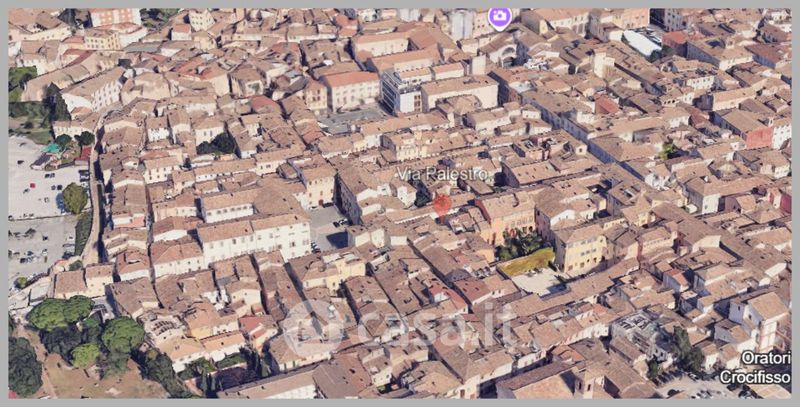
Task: Select the red location pin below Via Palestro
Action: pos(441,205)
